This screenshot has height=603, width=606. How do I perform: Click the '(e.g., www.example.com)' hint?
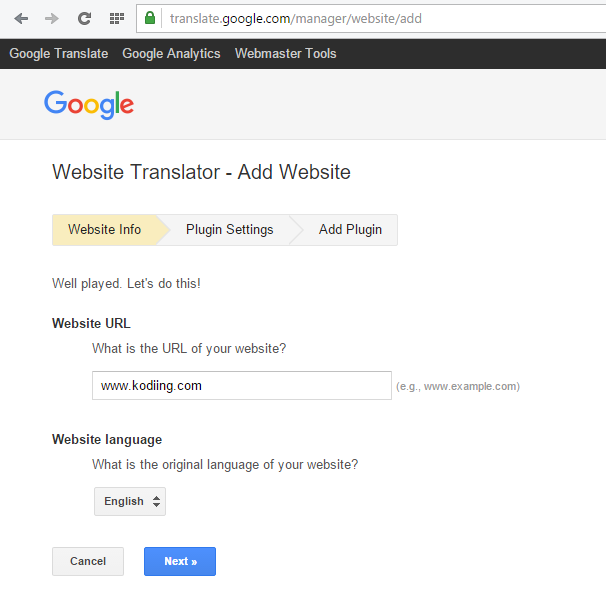458,386
